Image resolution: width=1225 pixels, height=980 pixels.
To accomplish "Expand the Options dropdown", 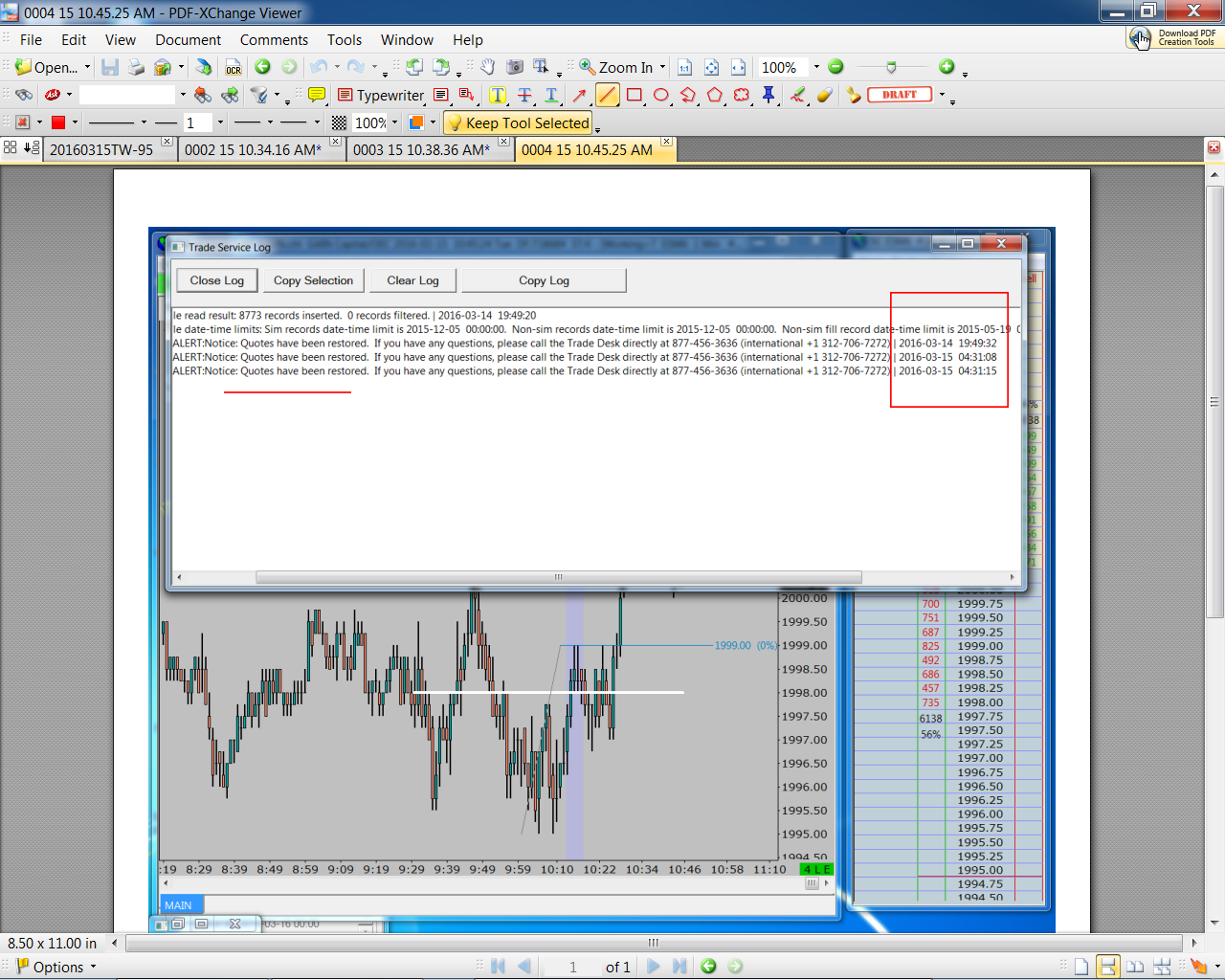I will click(56, 967).
